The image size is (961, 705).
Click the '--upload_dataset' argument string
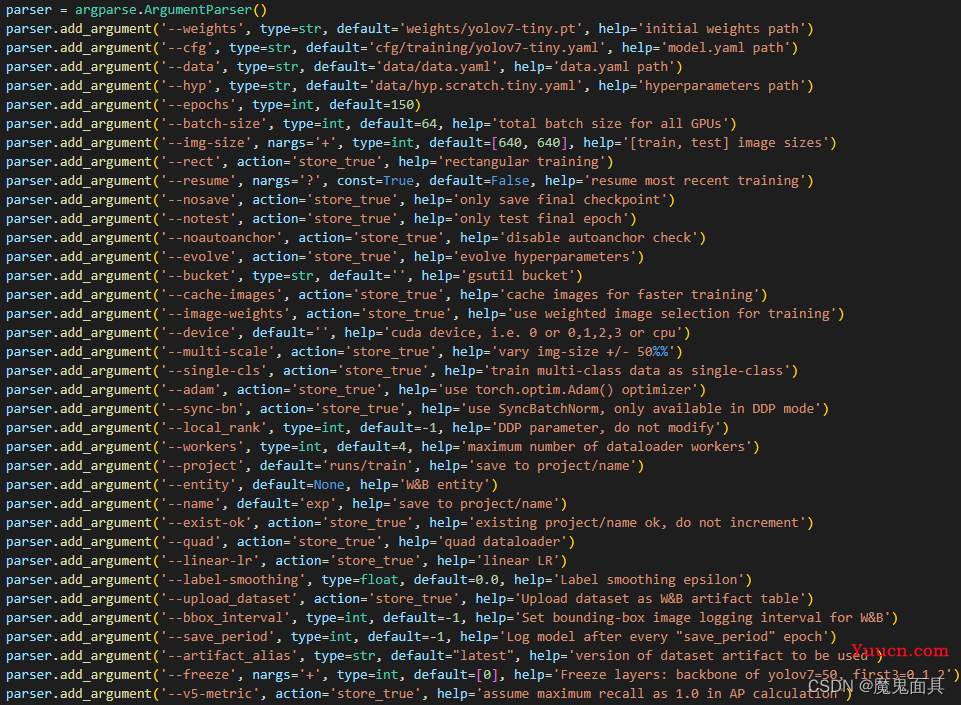coord(229,599)
